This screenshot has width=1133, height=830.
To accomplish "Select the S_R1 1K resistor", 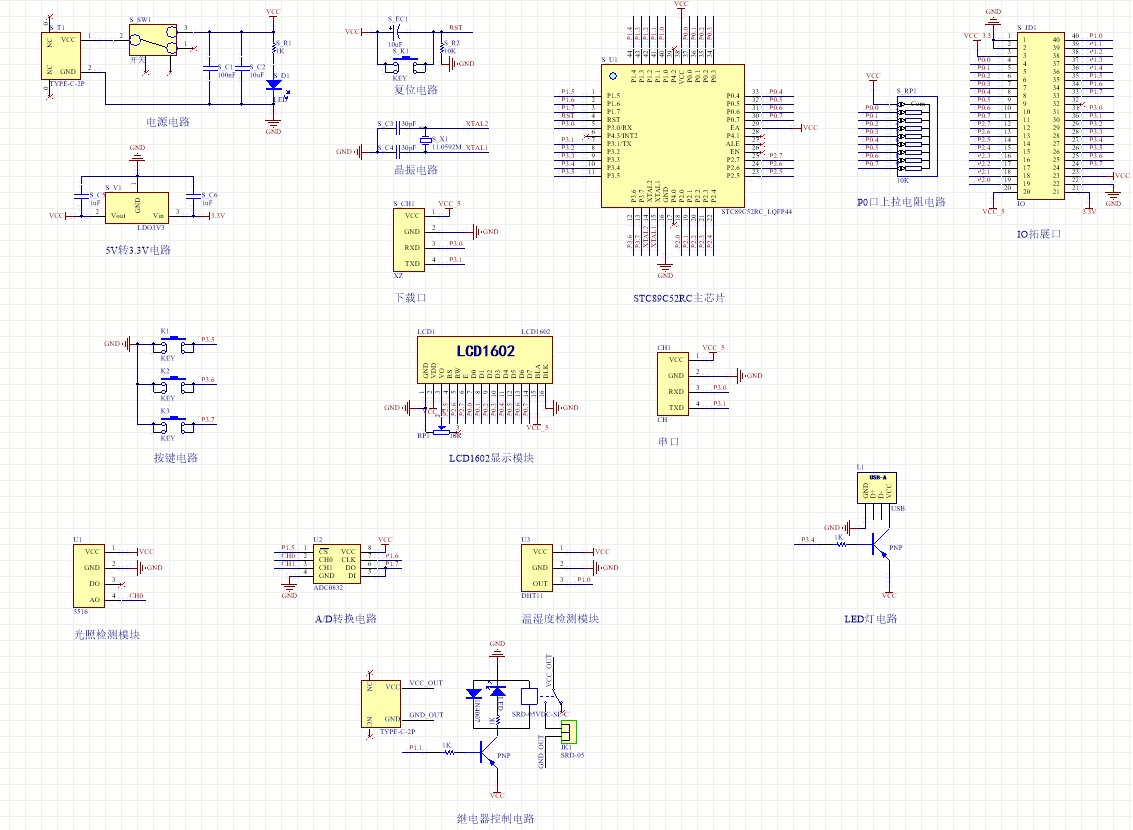I will tap(274, 49).
